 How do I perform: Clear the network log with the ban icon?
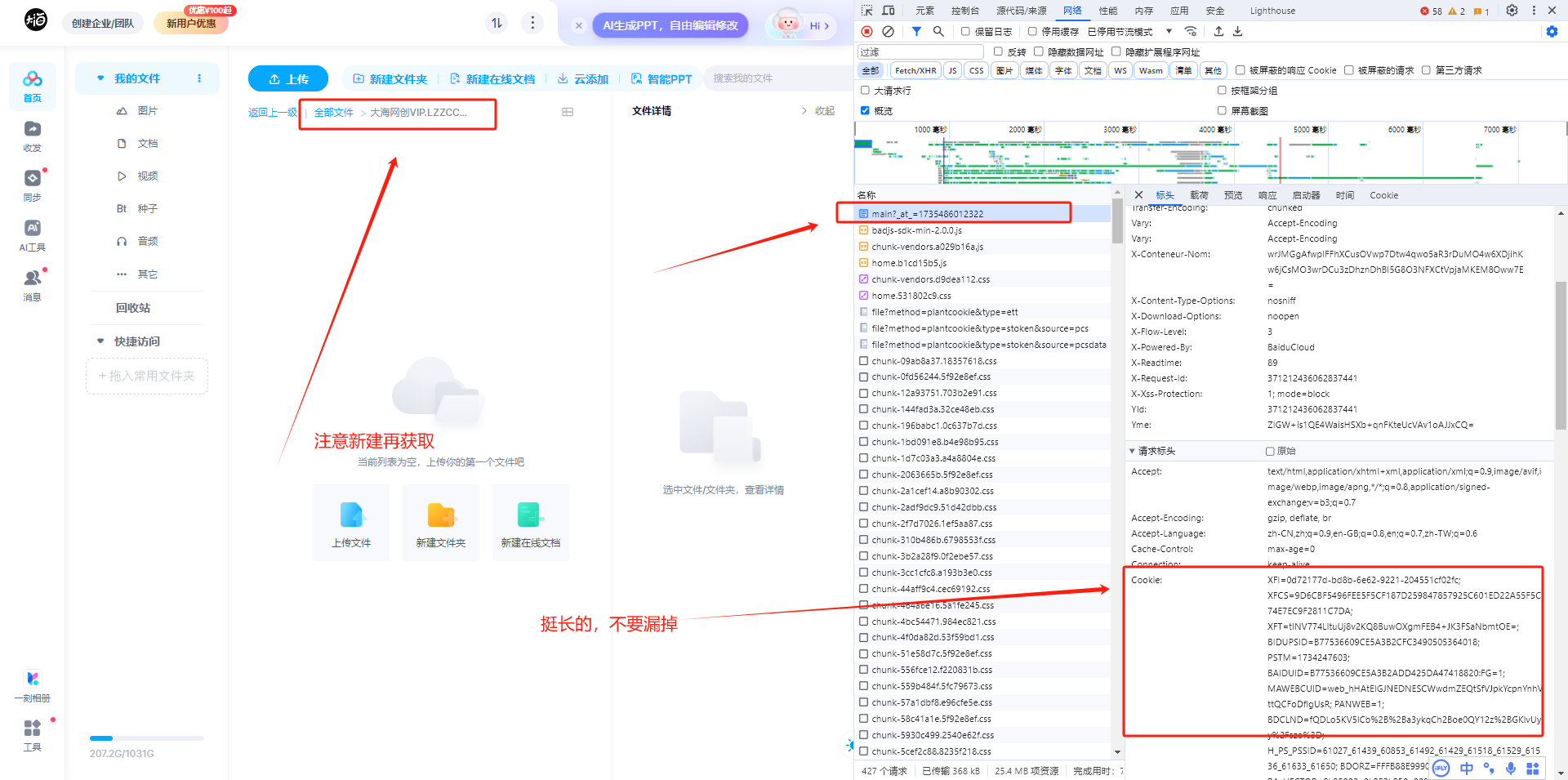[888, 31]
